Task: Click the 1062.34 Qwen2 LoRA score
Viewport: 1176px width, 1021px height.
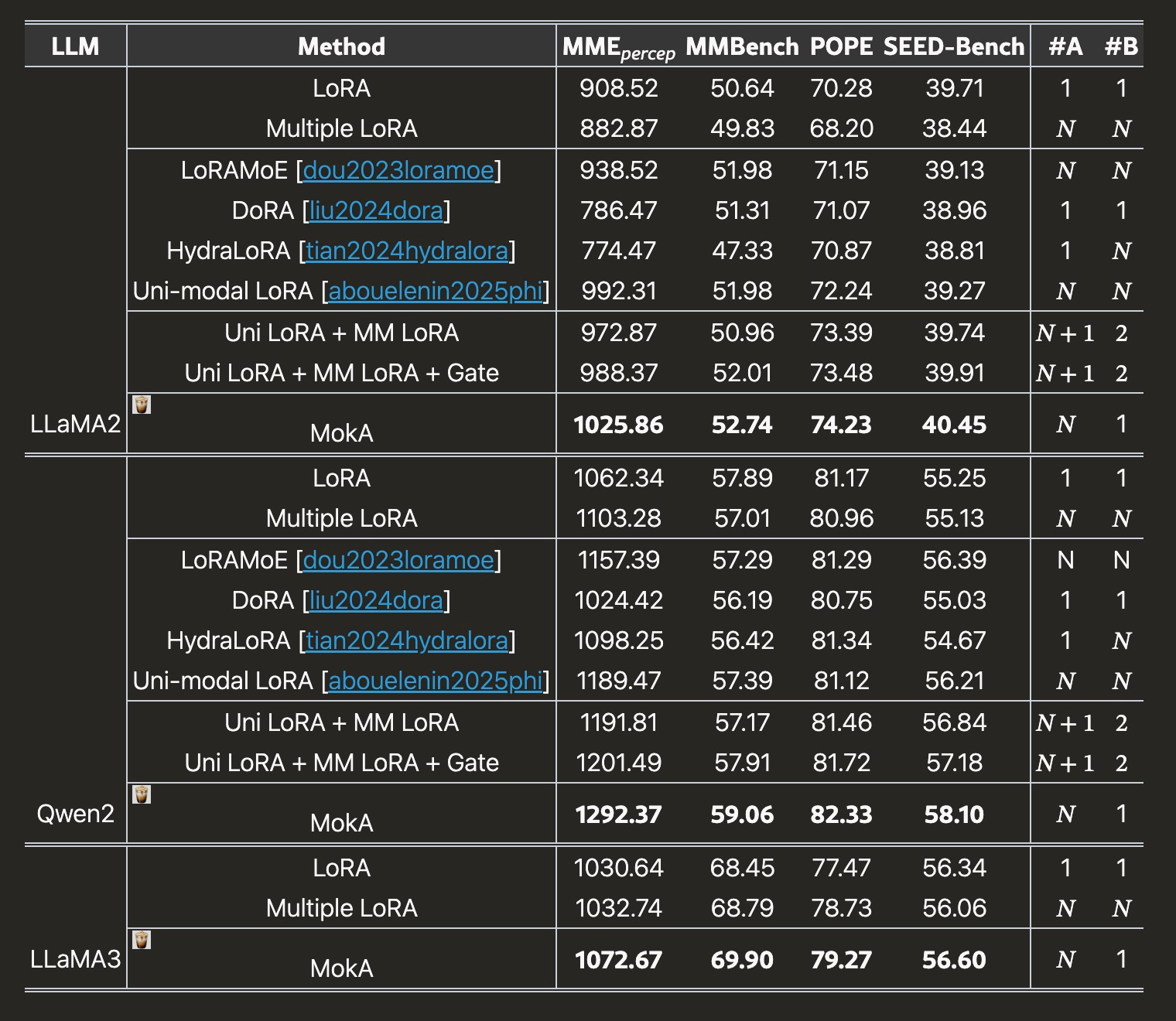Action: pyautogui.click(x=618, y=478)
